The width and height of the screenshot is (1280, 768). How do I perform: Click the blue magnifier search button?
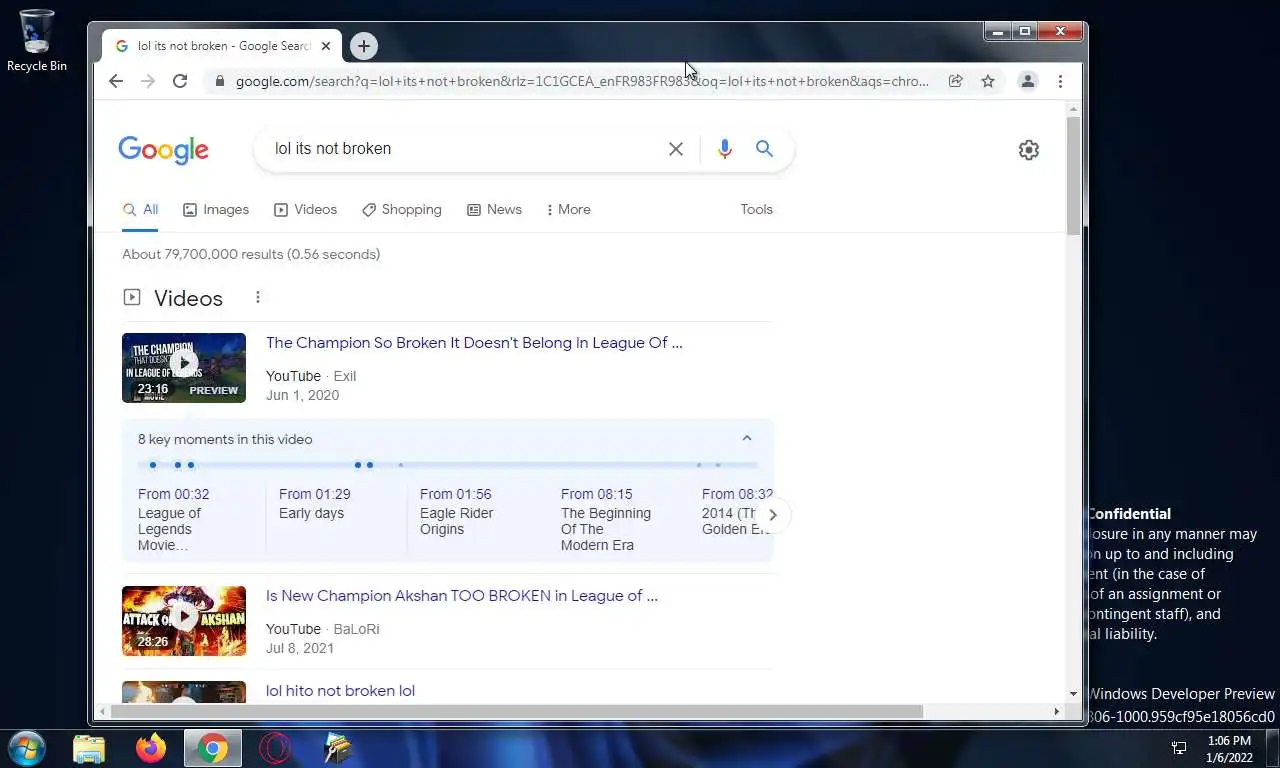pos(764,149)
